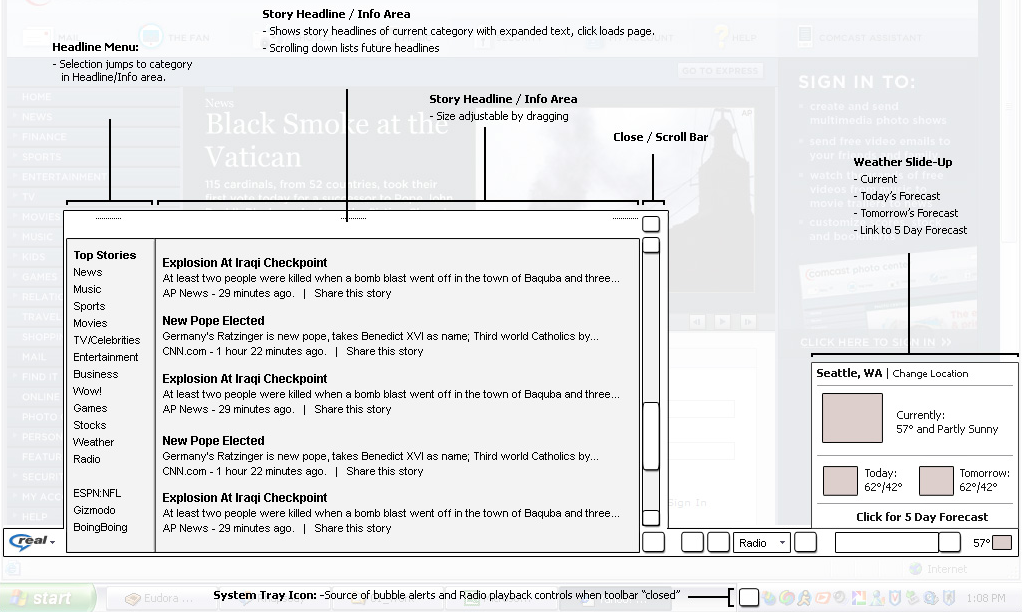Click for 5 Day Forecast link
The width and height of the screenshot is (1022, 612).
click(922, 517)
